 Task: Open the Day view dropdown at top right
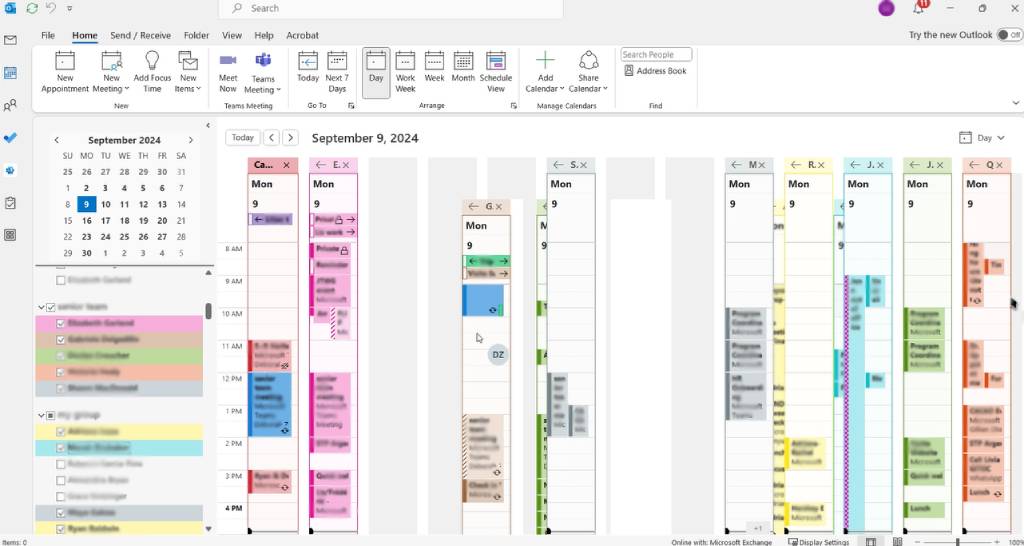coord(982,138)
